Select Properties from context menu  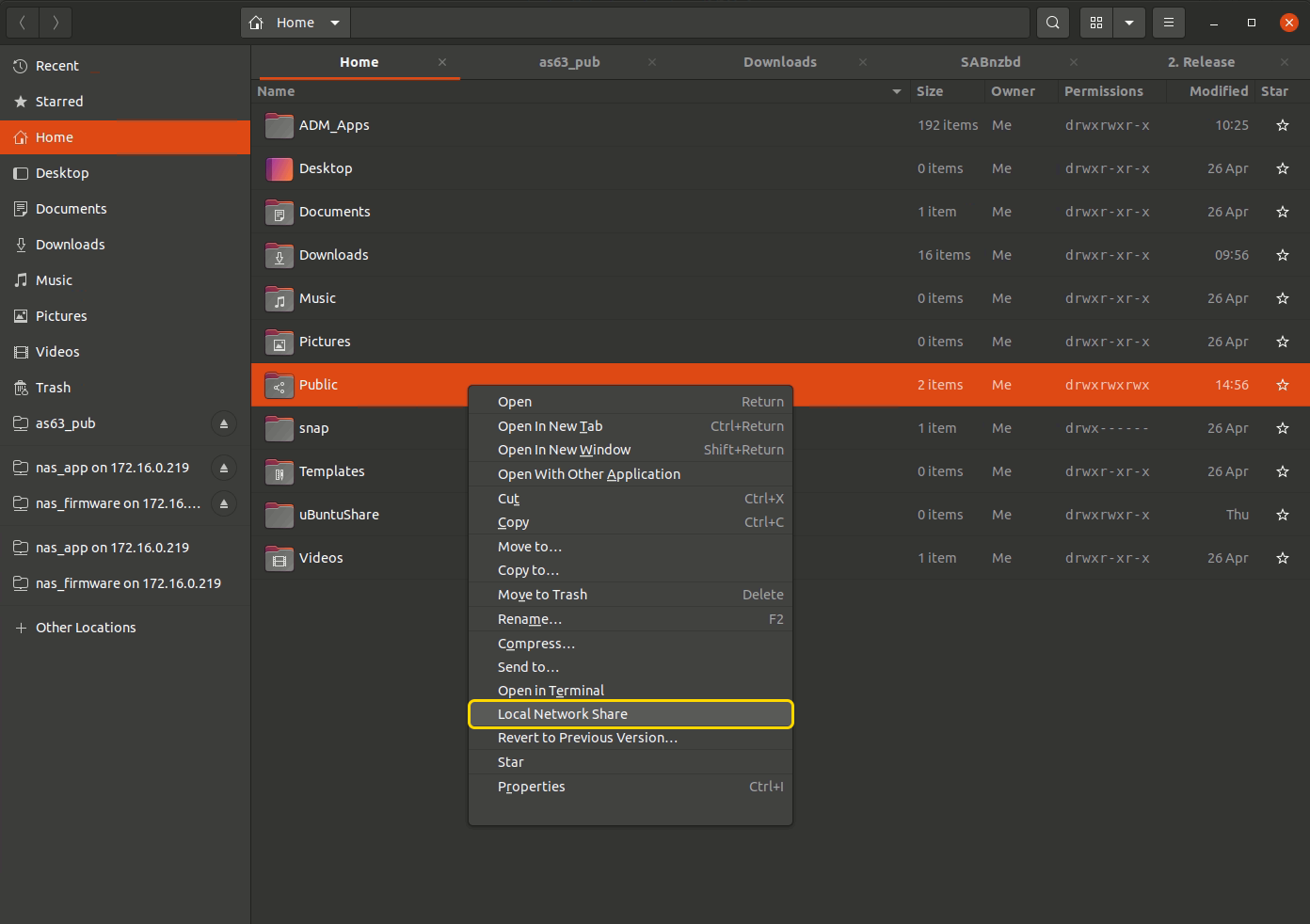[x=631, y=787]
